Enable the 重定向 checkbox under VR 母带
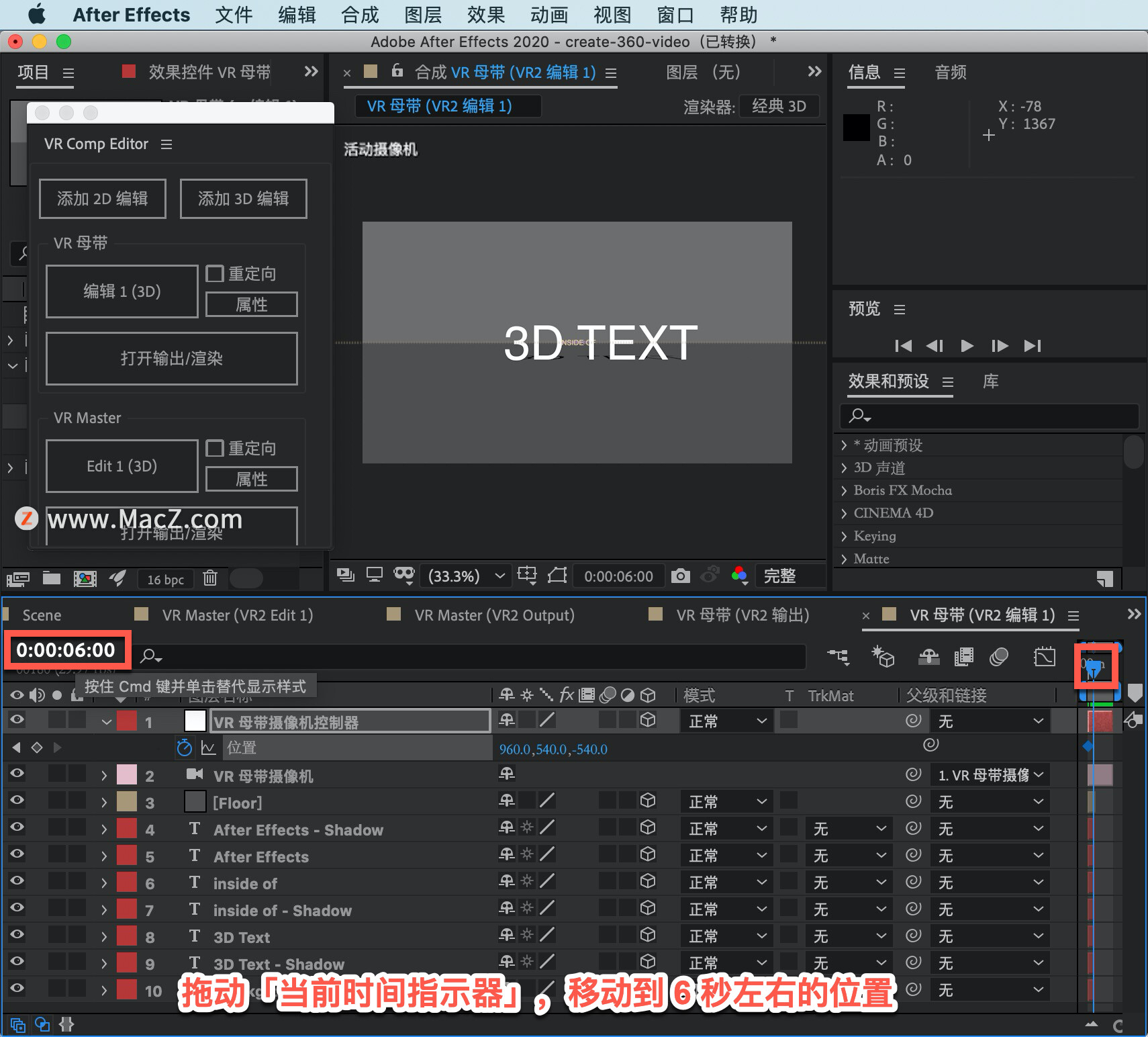The image size is (1148, 1037). click(215, 273)
